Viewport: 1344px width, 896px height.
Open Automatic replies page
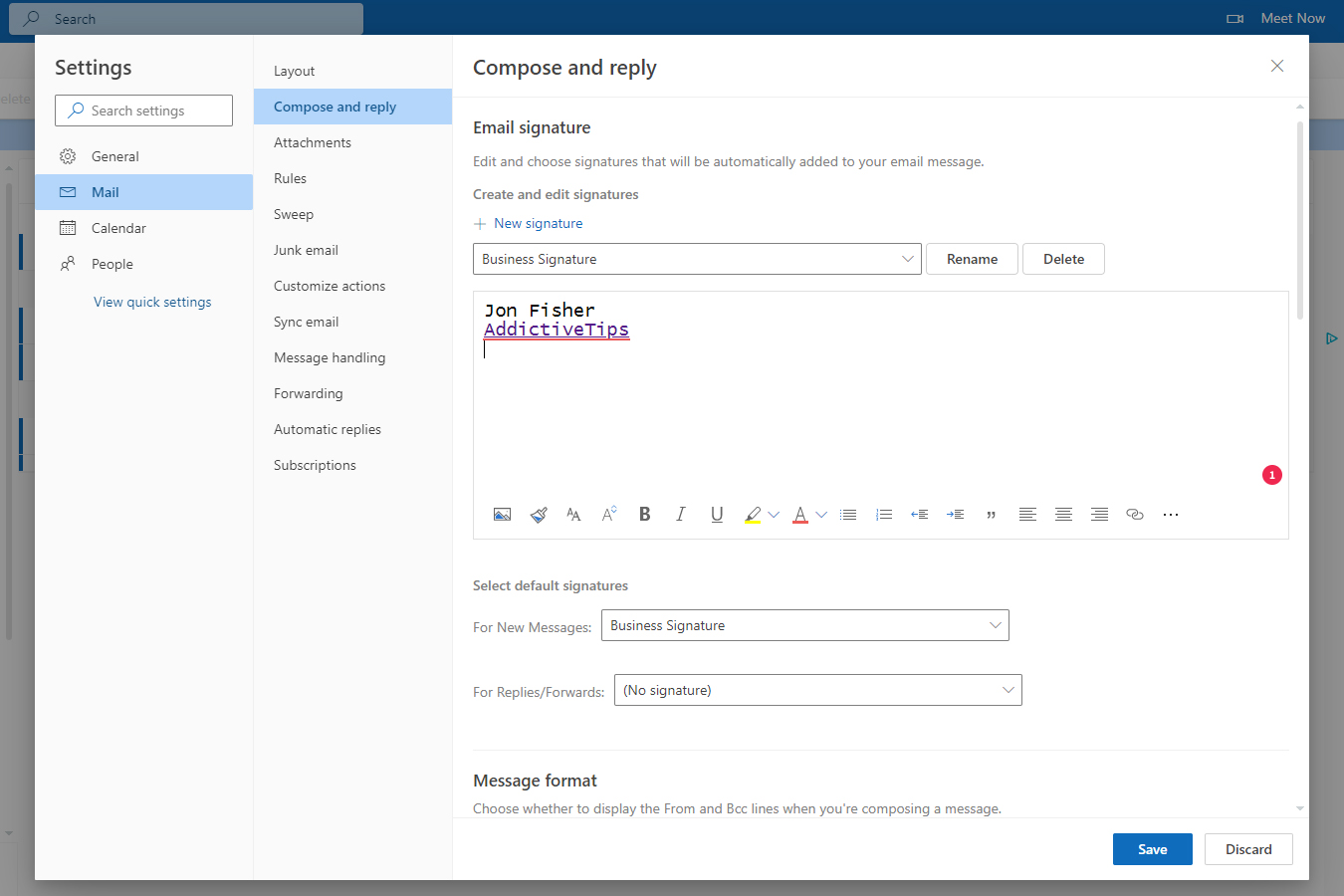click(352, 429)
